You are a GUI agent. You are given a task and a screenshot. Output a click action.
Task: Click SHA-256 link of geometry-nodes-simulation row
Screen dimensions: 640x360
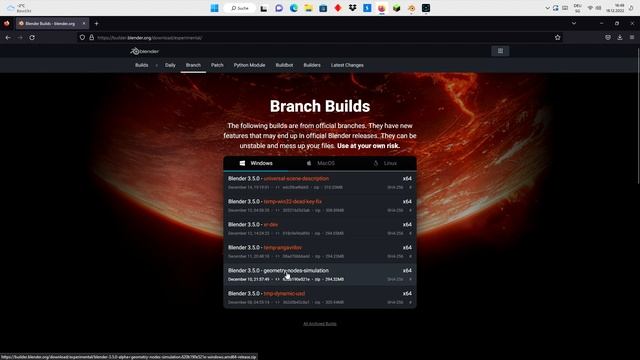click(395, 279)
